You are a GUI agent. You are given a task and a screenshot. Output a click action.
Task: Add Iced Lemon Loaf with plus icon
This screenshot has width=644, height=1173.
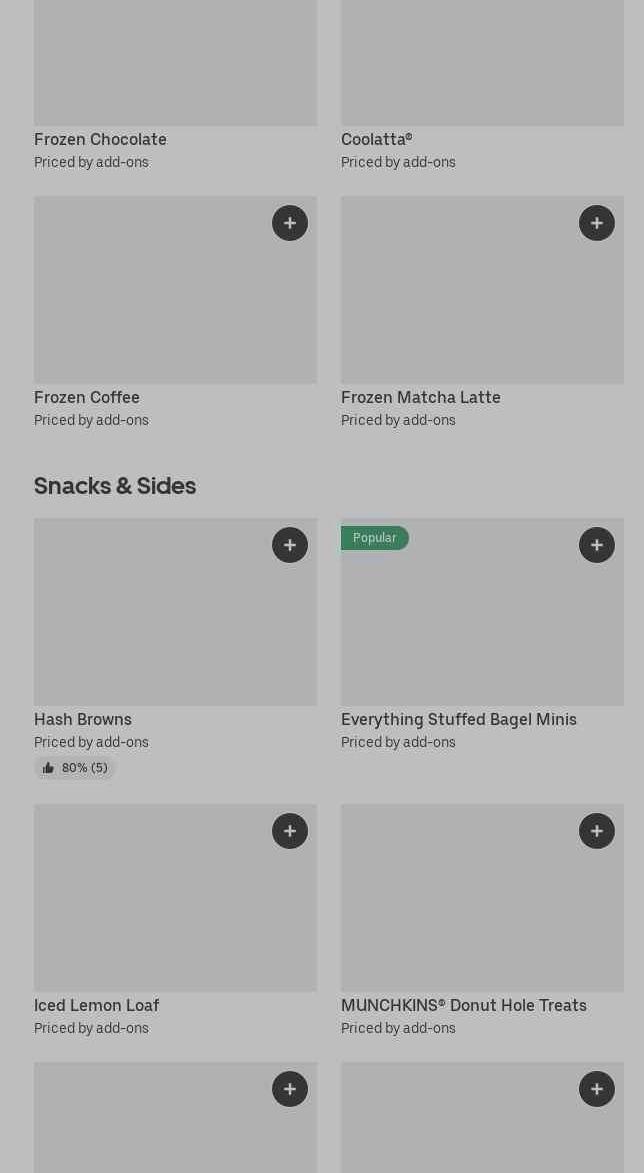290,831
